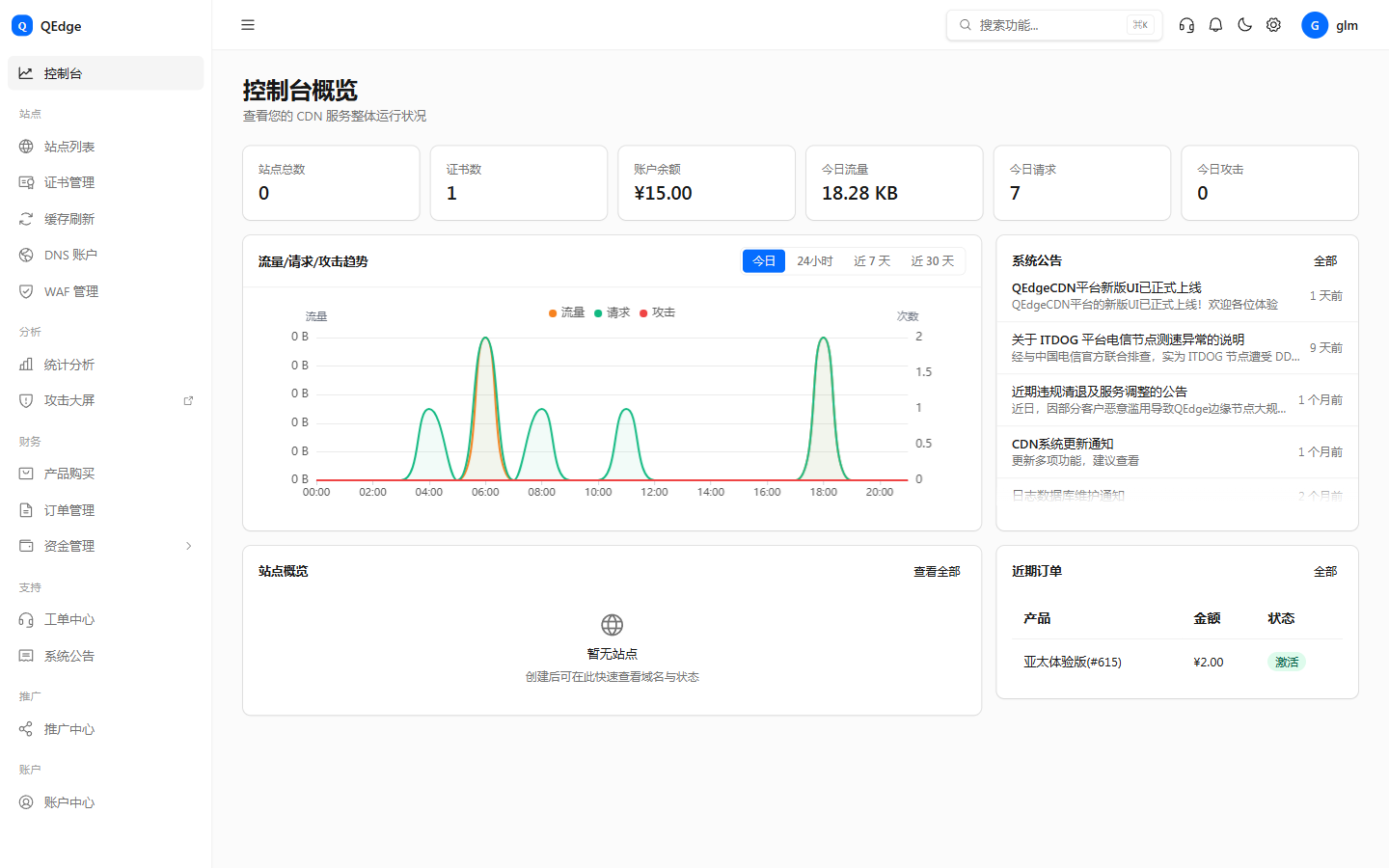Click 全部 link in 近期订单
This screenshot has width=1389, height=868.
[1325, 572]
